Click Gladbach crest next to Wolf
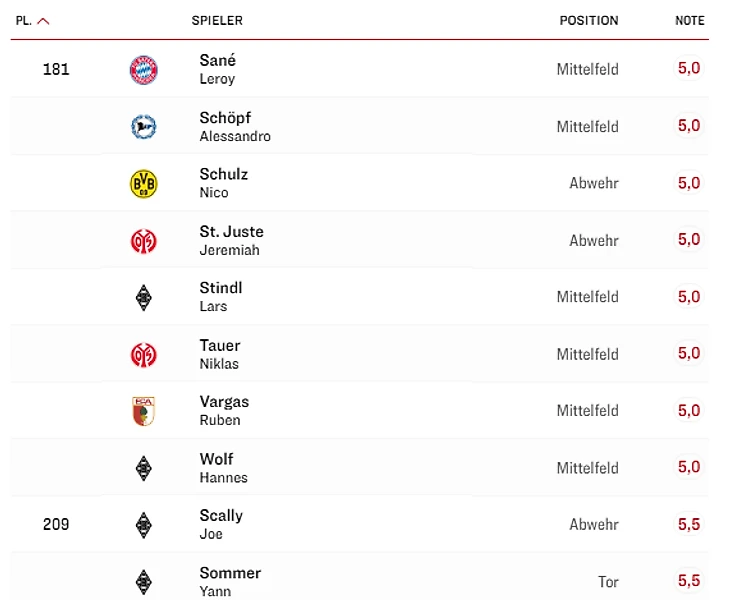Viewport: 730px width, 600px height. click(x=144, y=468)
